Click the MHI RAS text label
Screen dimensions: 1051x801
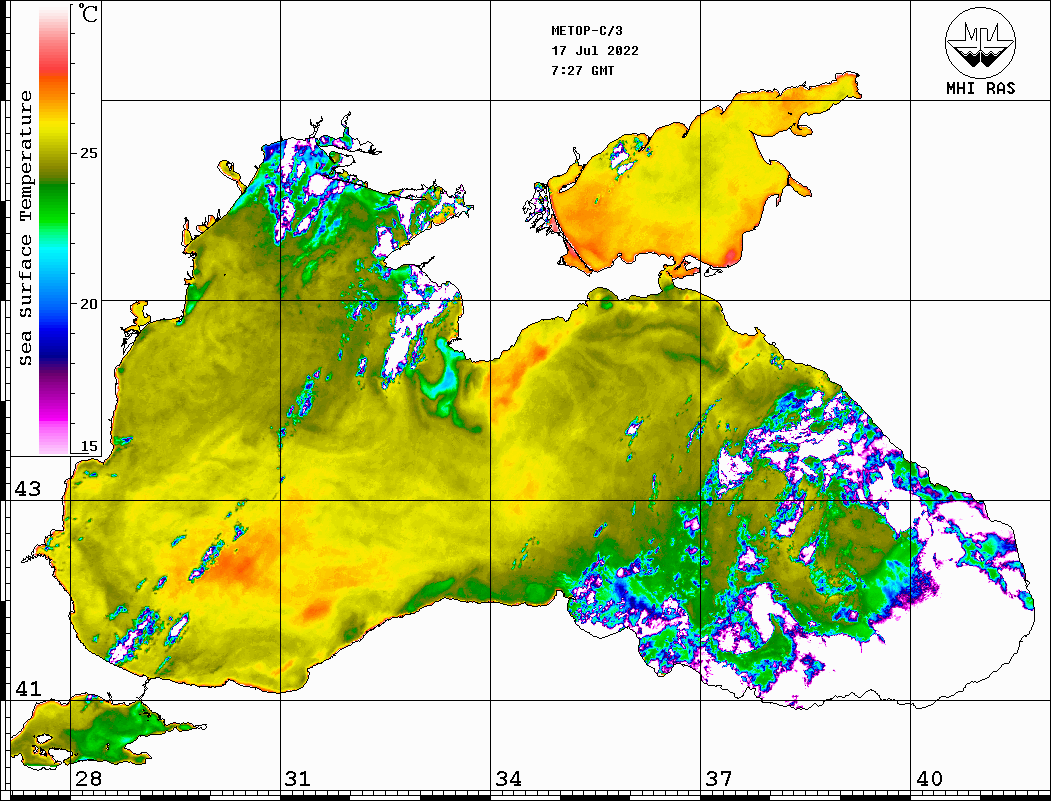[x=981, y=88]
